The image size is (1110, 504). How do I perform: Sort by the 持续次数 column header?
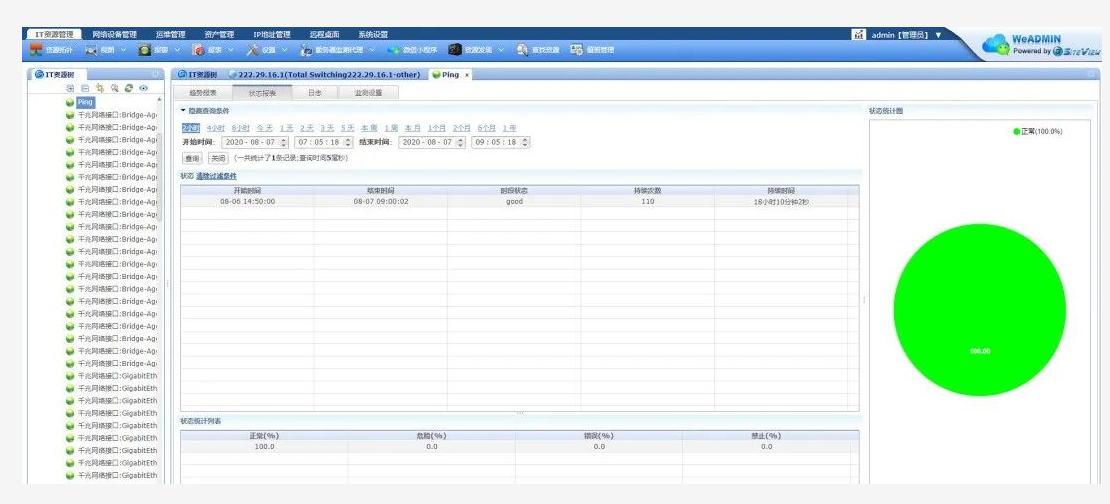point(647,191)
